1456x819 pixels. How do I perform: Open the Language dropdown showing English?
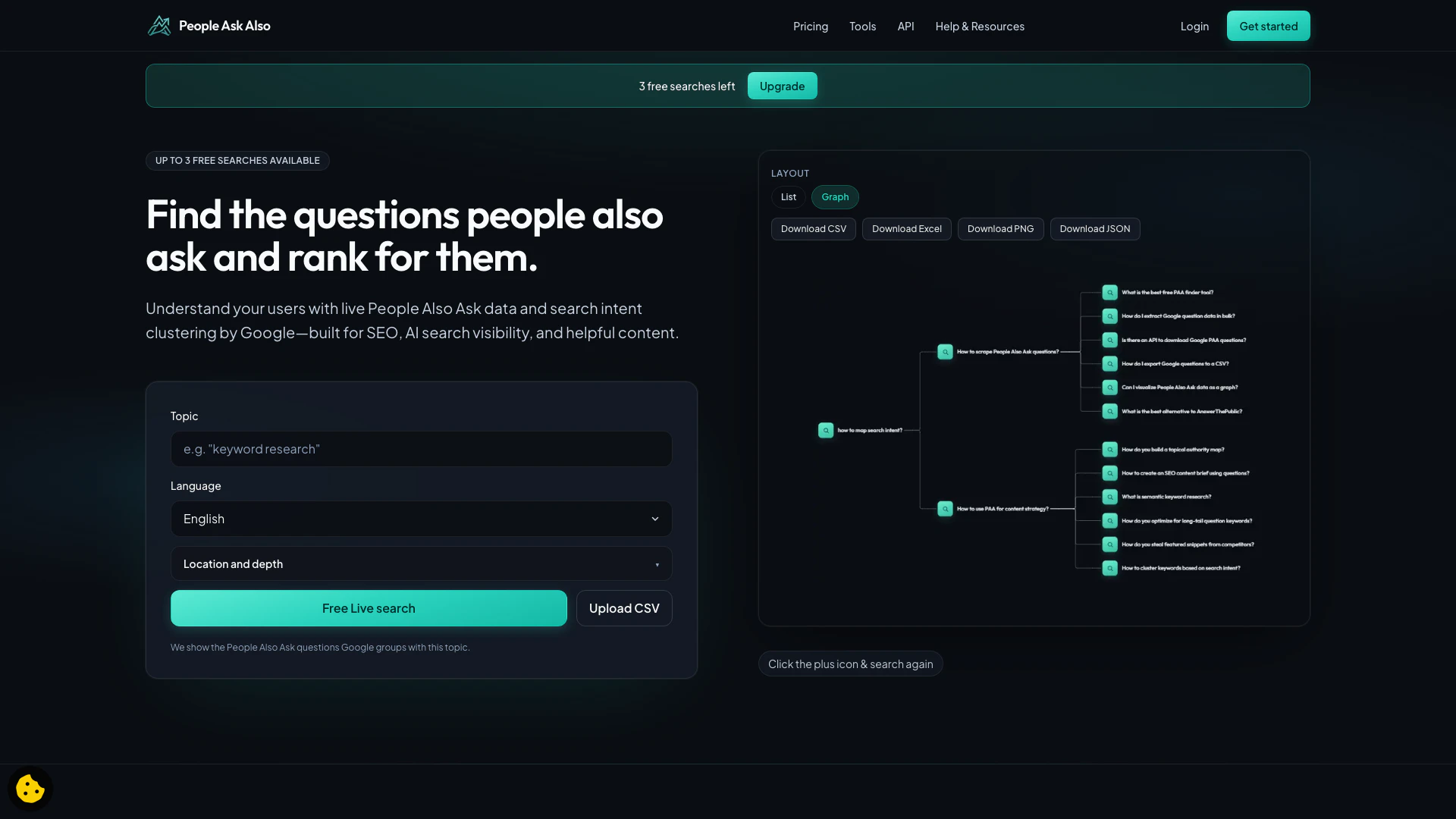coord(421,519)
